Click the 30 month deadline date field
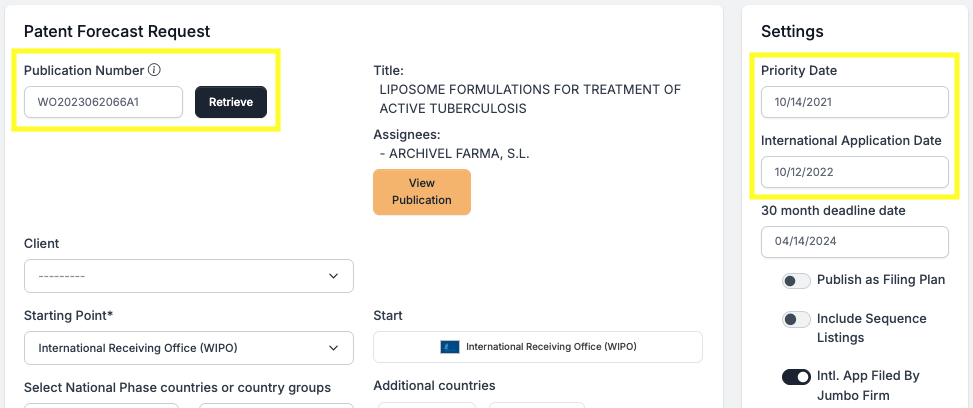 click(x=854, y=242)
